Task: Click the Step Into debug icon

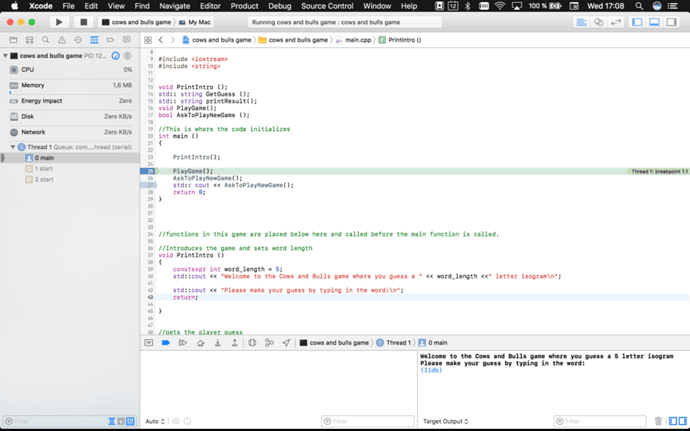Action: 217,343
